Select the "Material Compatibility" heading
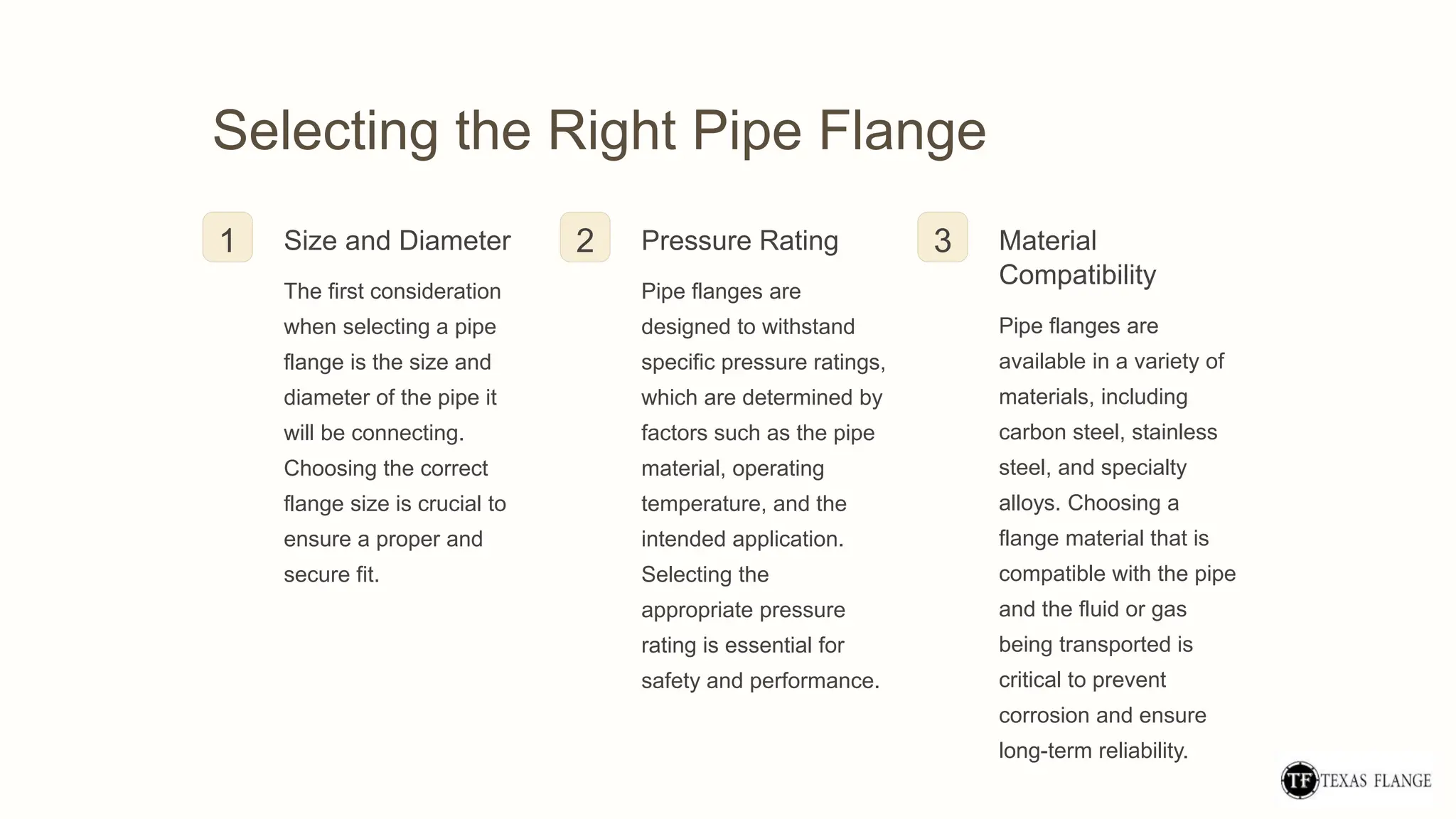1456x819 pixels. 1077,257
